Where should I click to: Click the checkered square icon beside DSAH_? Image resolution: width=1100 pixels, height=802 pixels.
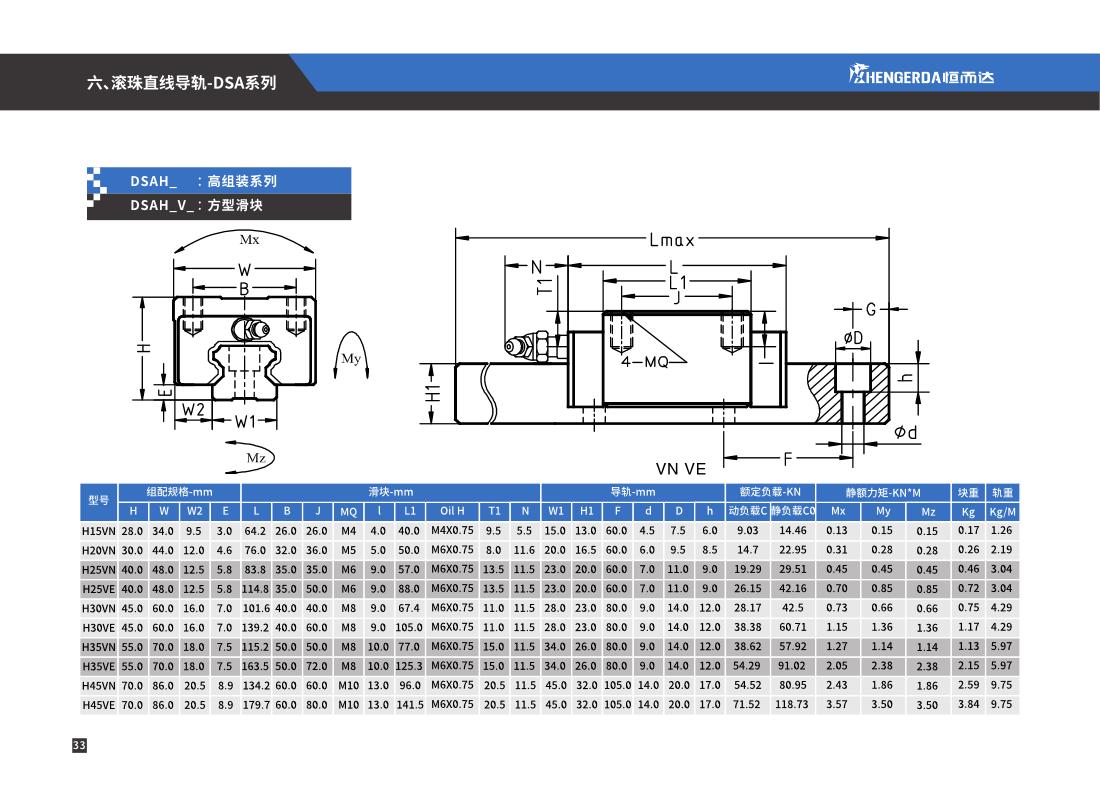coord(97,192)
